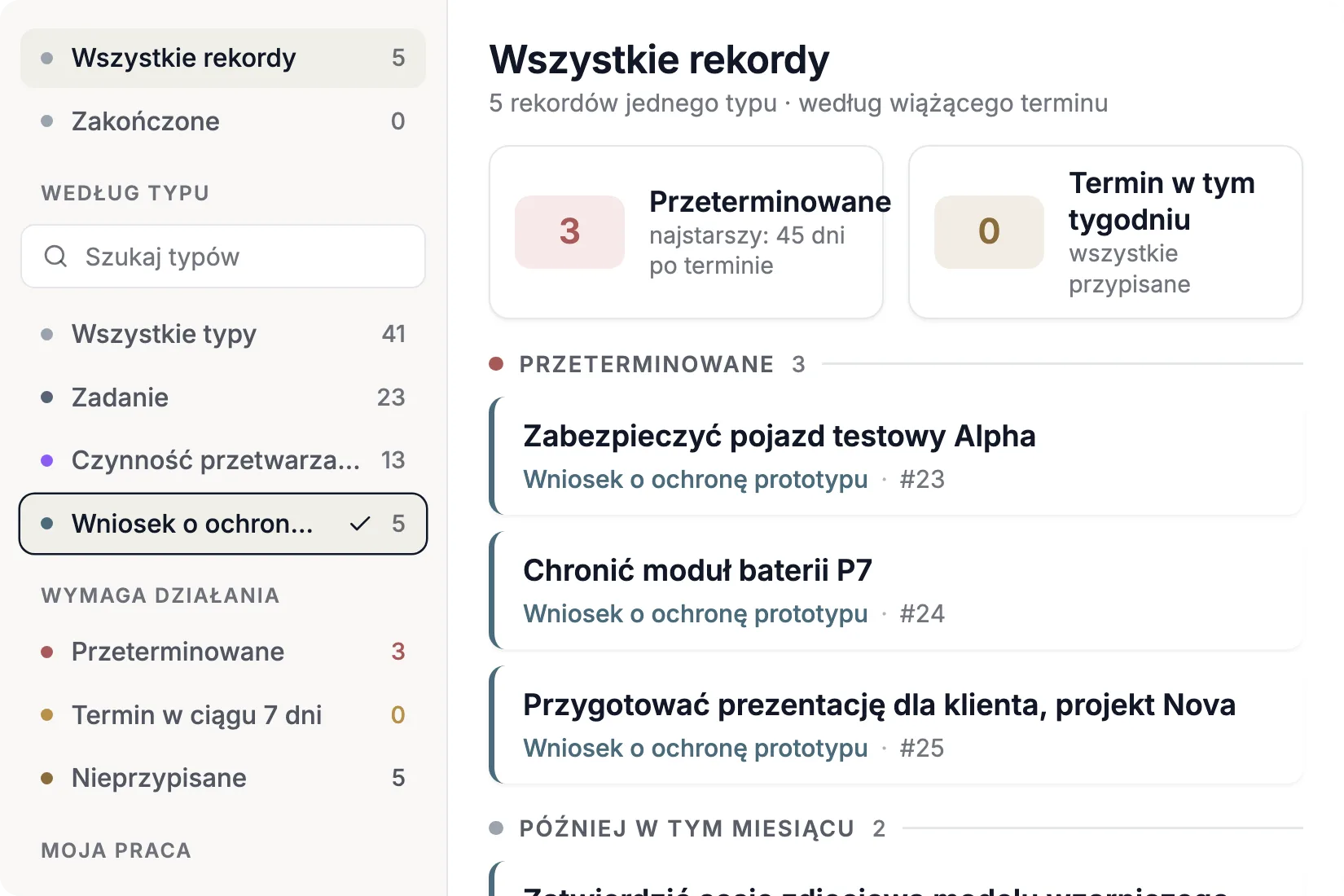Click record number #23
Image resolution: width=1344 pixels, height=896 pixels.
(x=922, y=480)
